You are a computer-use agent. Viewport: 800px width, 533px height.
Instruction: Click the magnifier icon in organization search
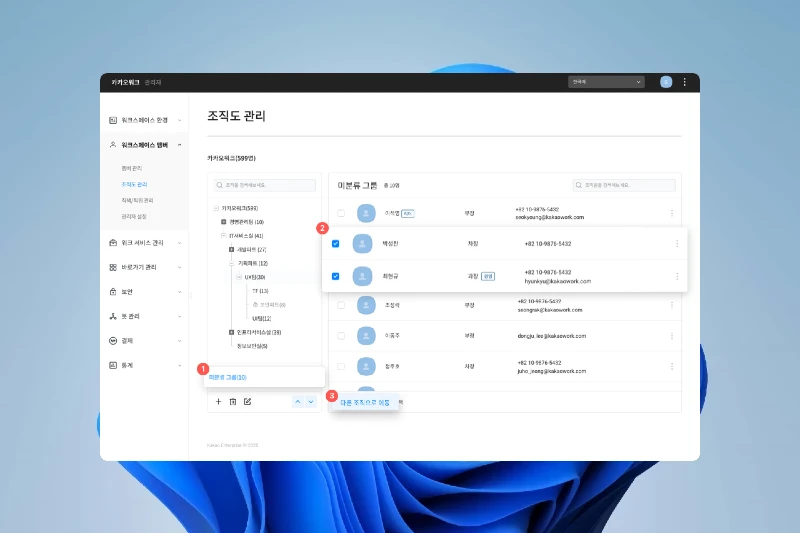click(219, 185)
